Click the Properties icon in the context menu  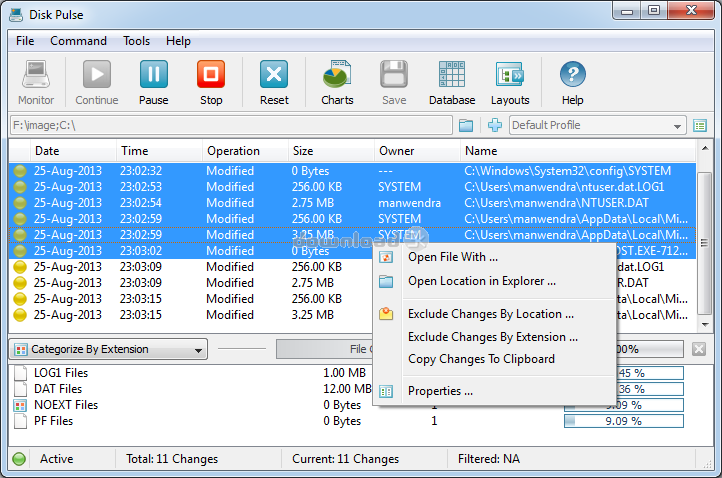click(x=386, y=391)
